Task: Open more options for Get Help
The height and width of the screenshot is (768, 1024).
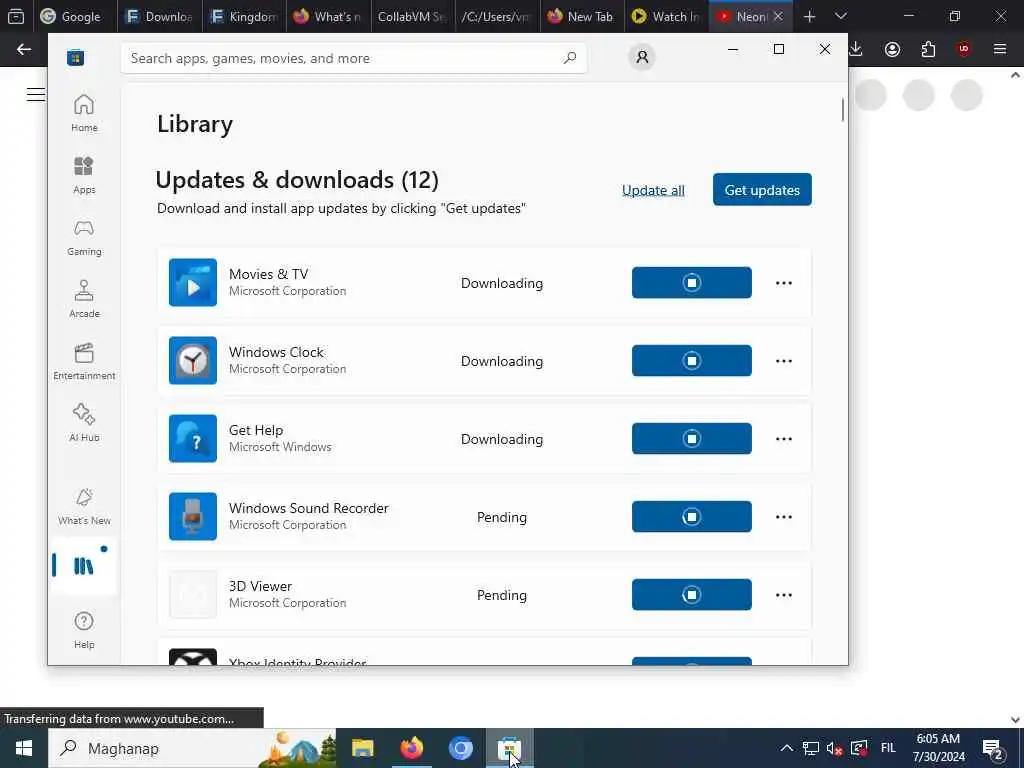Action: [784, 439]
